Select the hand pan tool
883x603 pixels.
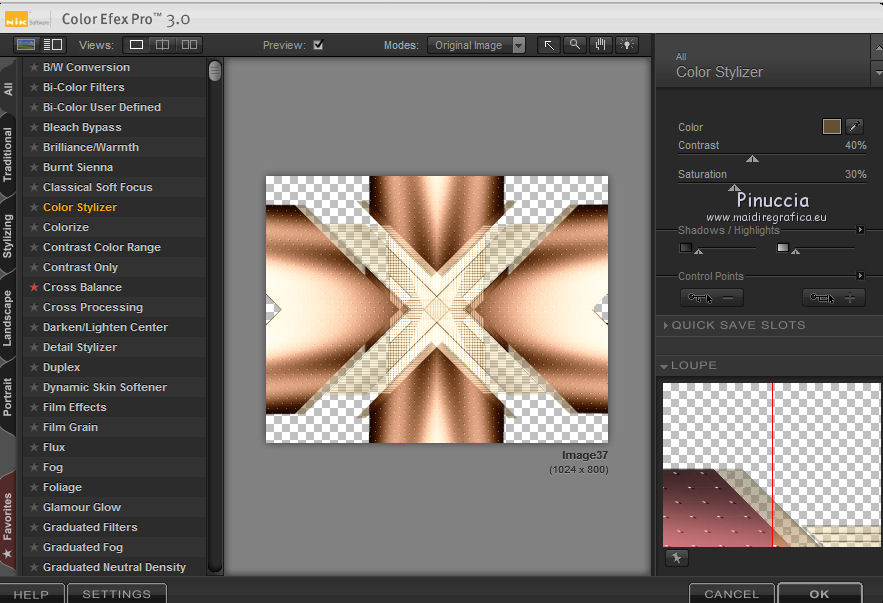[601, 45]
